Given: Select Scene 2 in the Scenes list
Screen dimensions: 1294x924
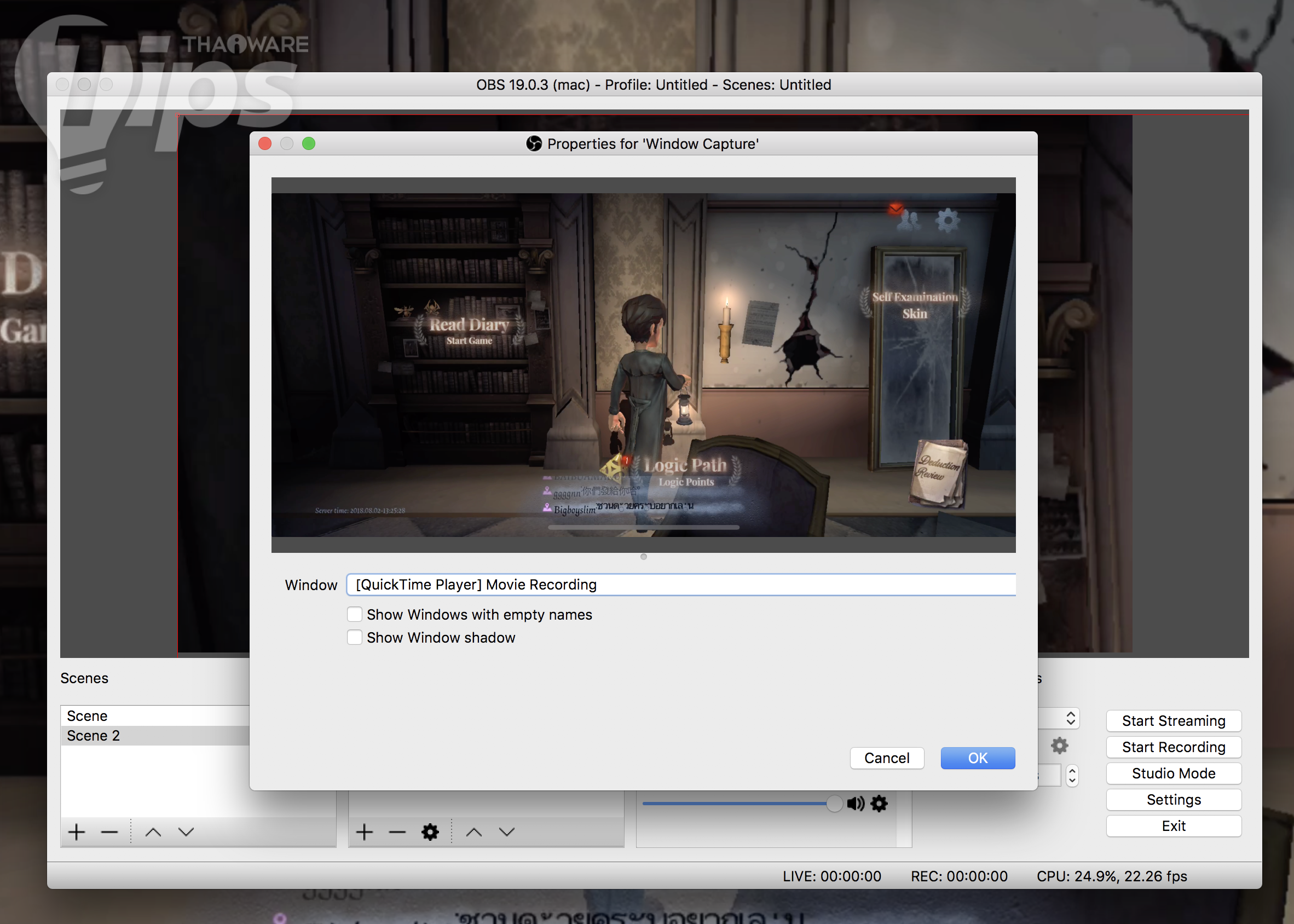Looking at the screenshot, I should pos(94,736).
